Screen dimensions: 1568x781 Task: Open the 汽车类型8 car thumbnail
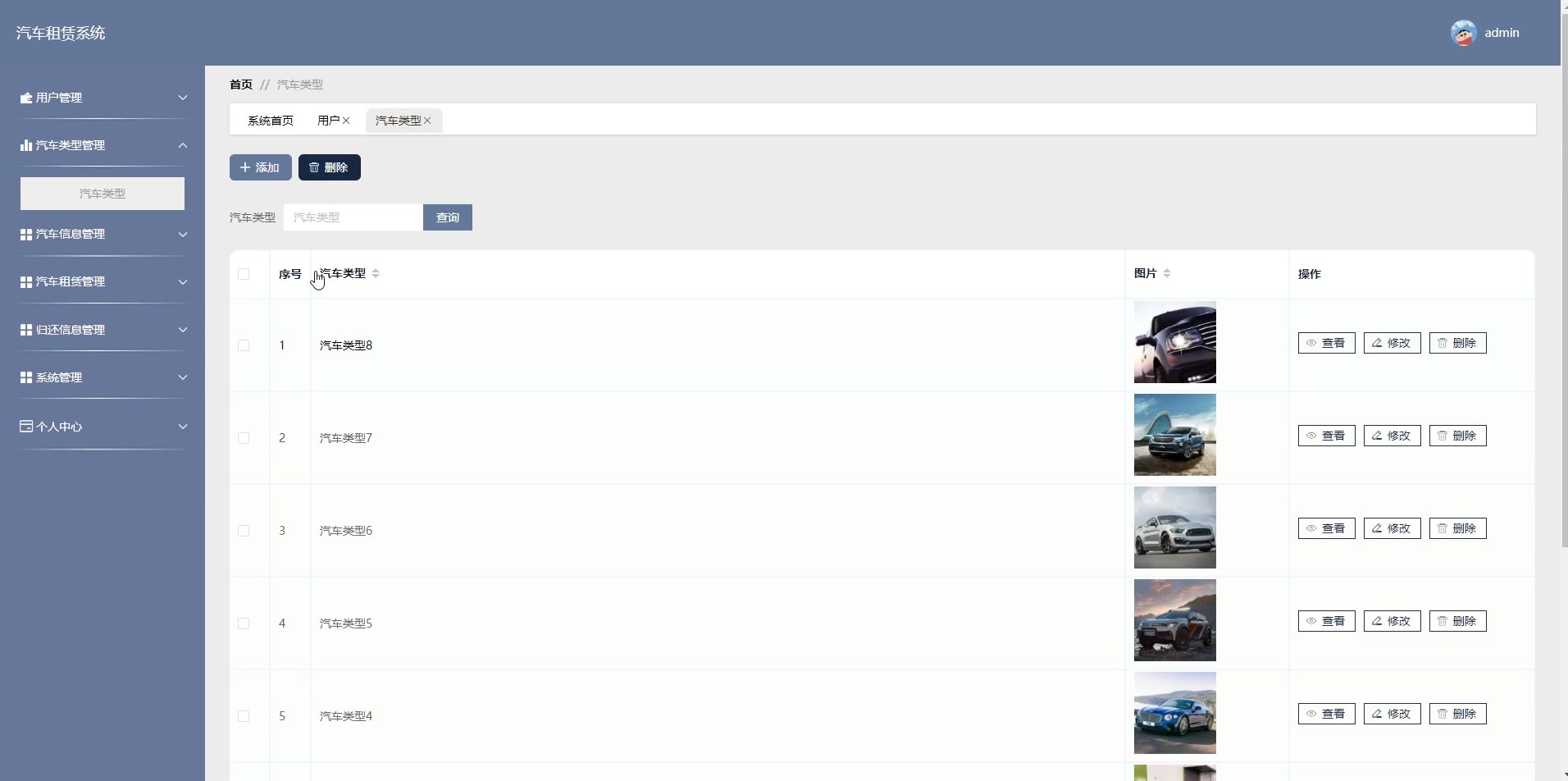(x=1175, y=342)
